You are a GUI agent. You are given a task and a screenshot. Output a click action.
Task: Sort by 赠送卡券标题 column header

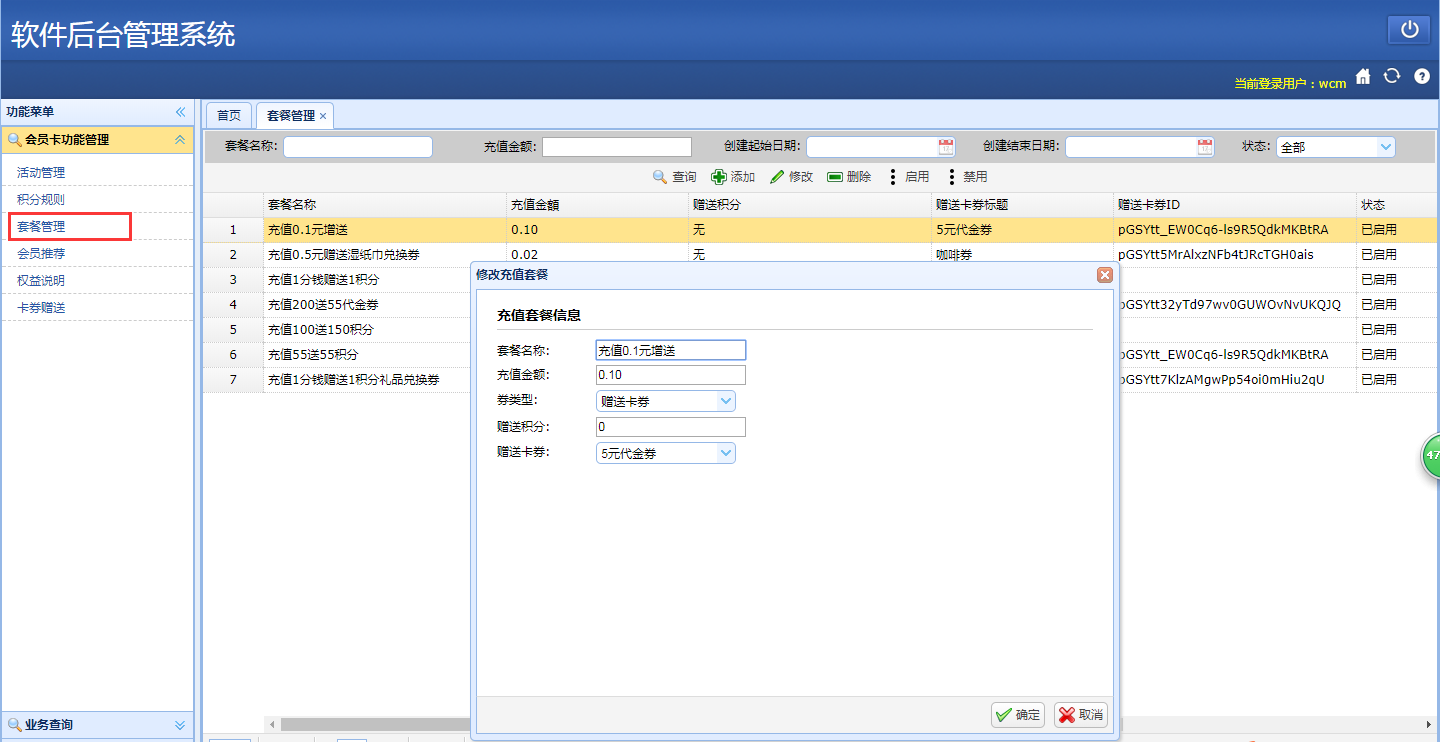[1022, 205]
